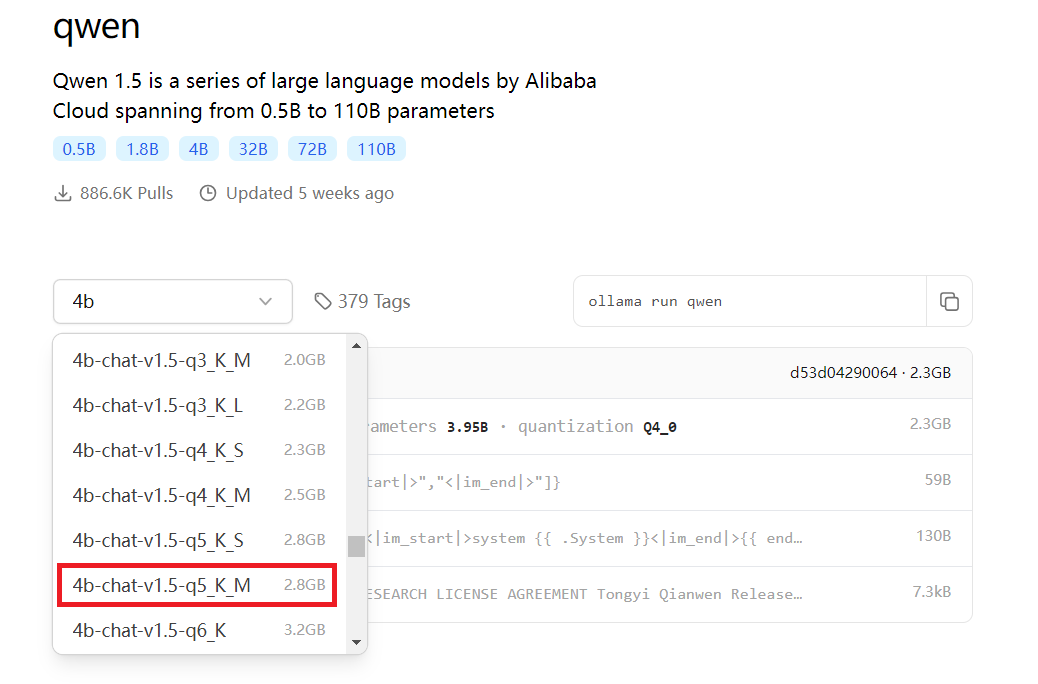The image size is (1038, 684).
Task: Choose 4b-chat-v1.5-q3_K_M from the list
Action: pos(199,360)
